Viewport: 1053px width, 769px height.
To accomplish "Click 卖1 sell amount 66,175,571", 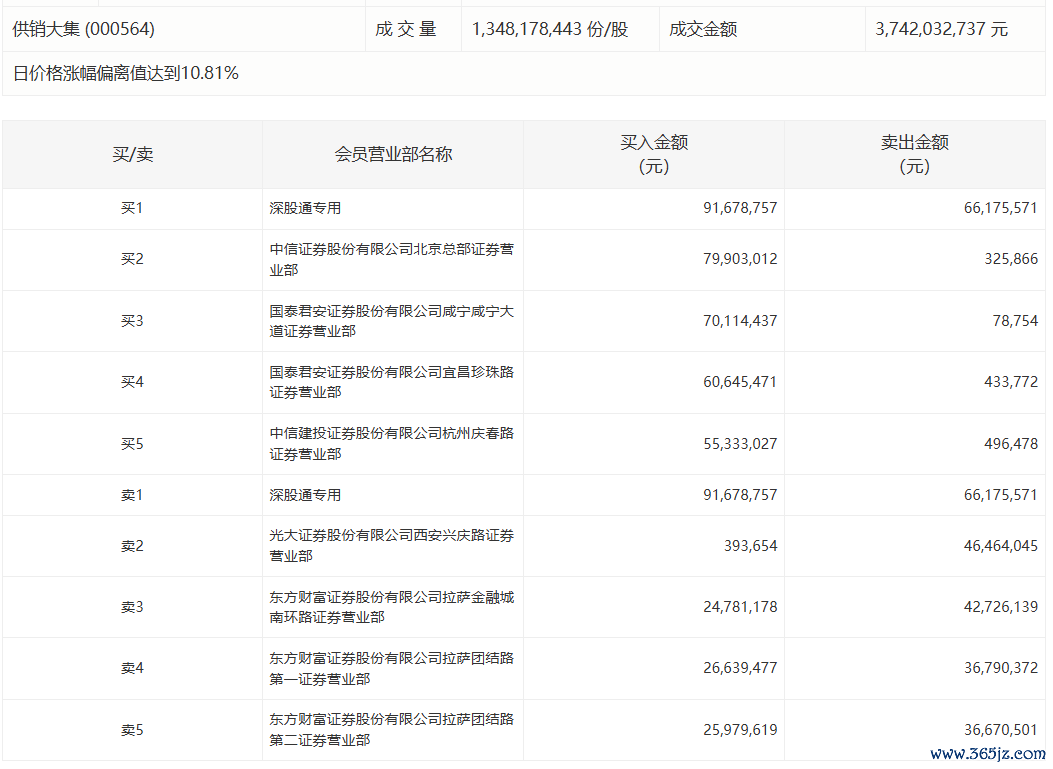I will coord(1001,495).
